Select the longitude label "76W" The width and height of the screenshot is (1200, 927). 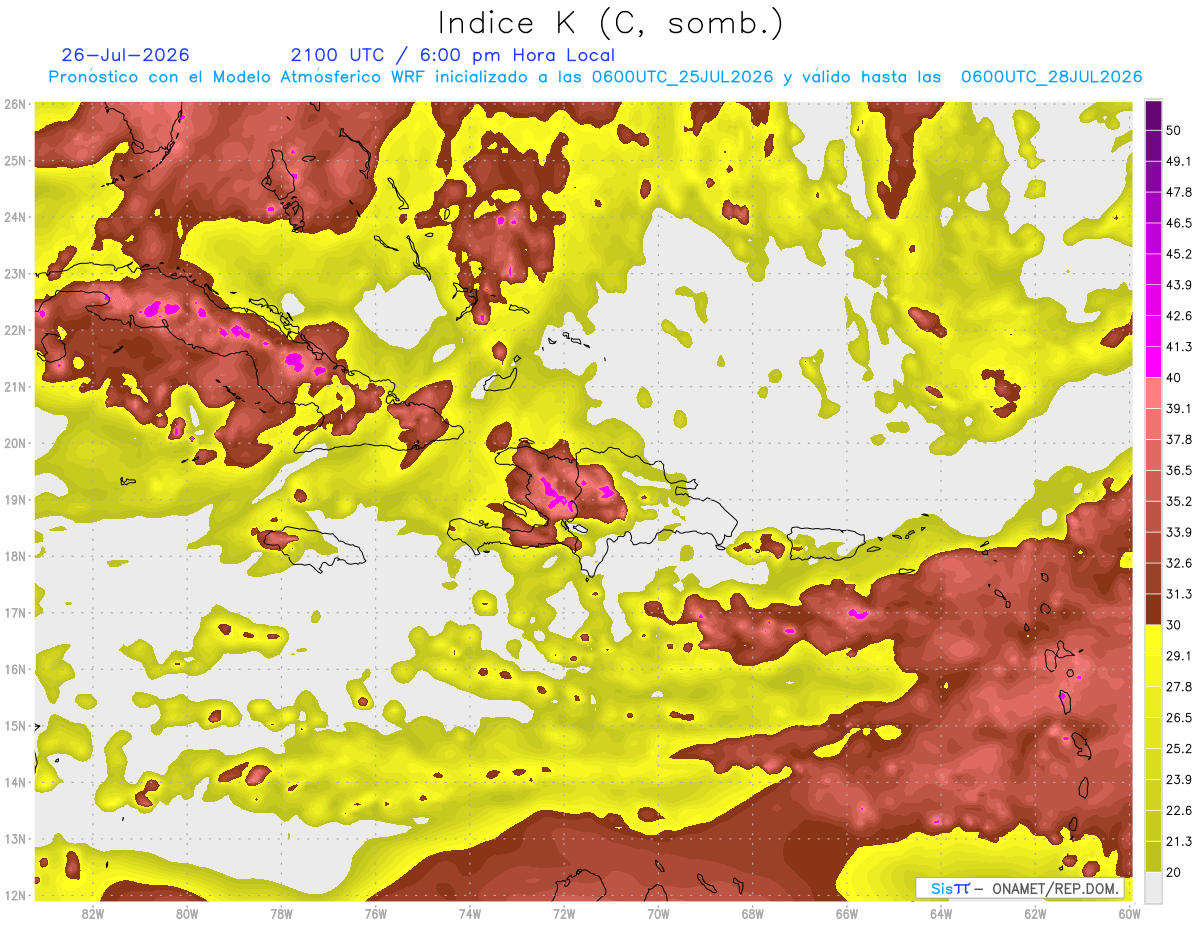click(x=375, y=914)
